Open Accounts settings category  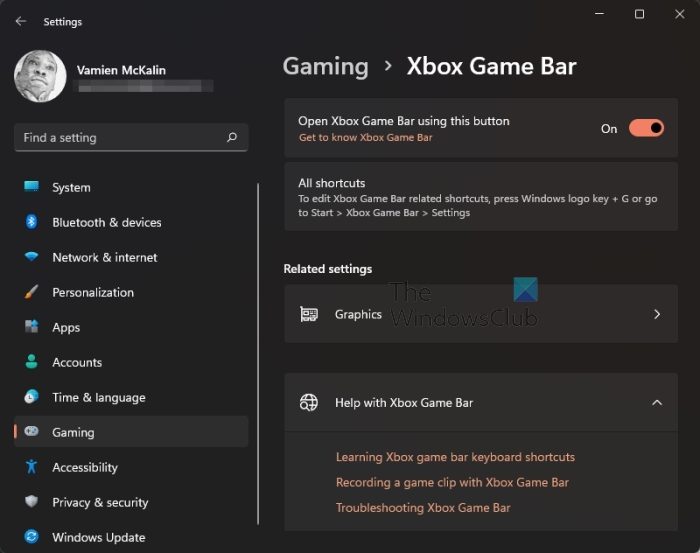click(131, 362)
